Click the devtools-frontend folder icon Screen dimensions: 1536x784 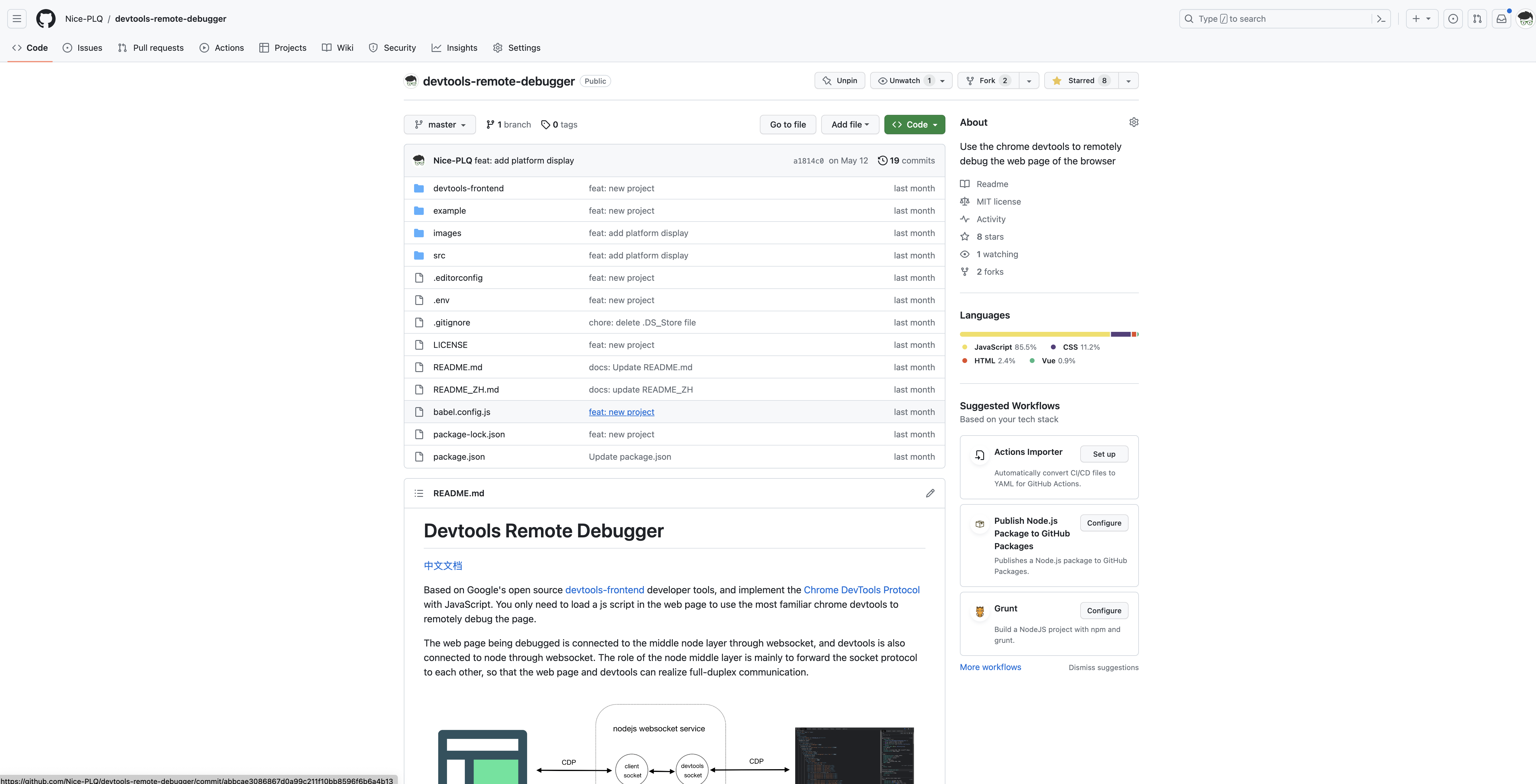(419, 188)
